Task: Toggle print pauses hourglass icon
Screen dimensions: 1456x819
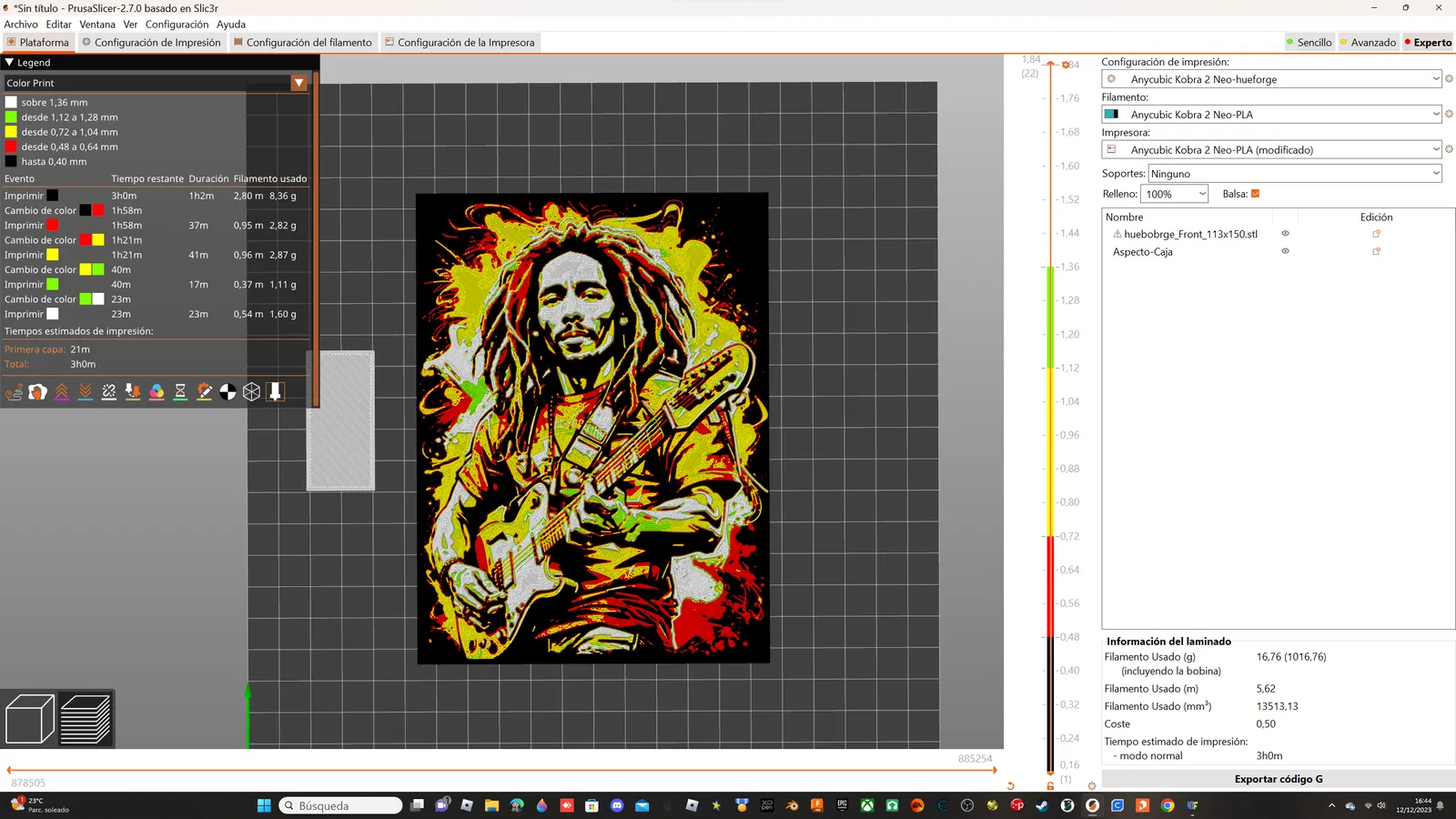Action: 180,392
